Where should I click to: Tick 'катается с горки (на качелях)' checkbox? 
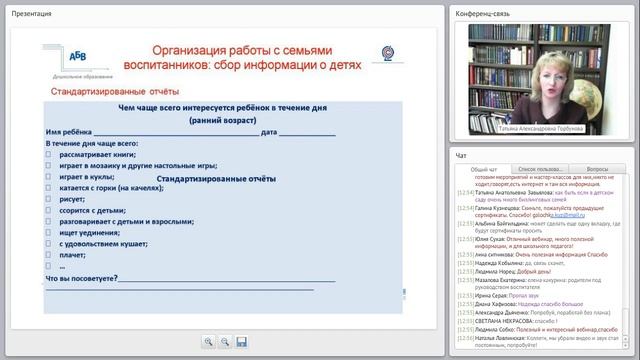click(48, 188)
